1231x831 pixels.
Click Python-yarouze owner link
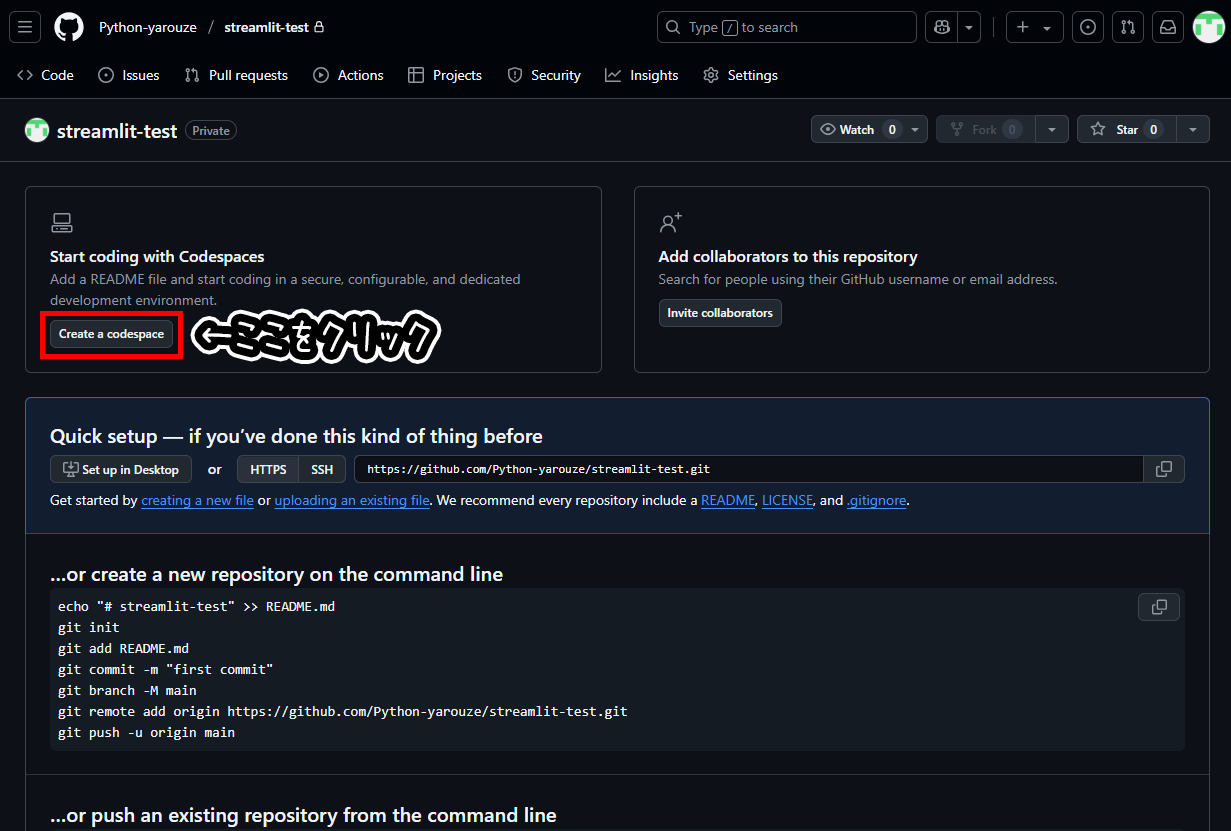coord(148,27)
